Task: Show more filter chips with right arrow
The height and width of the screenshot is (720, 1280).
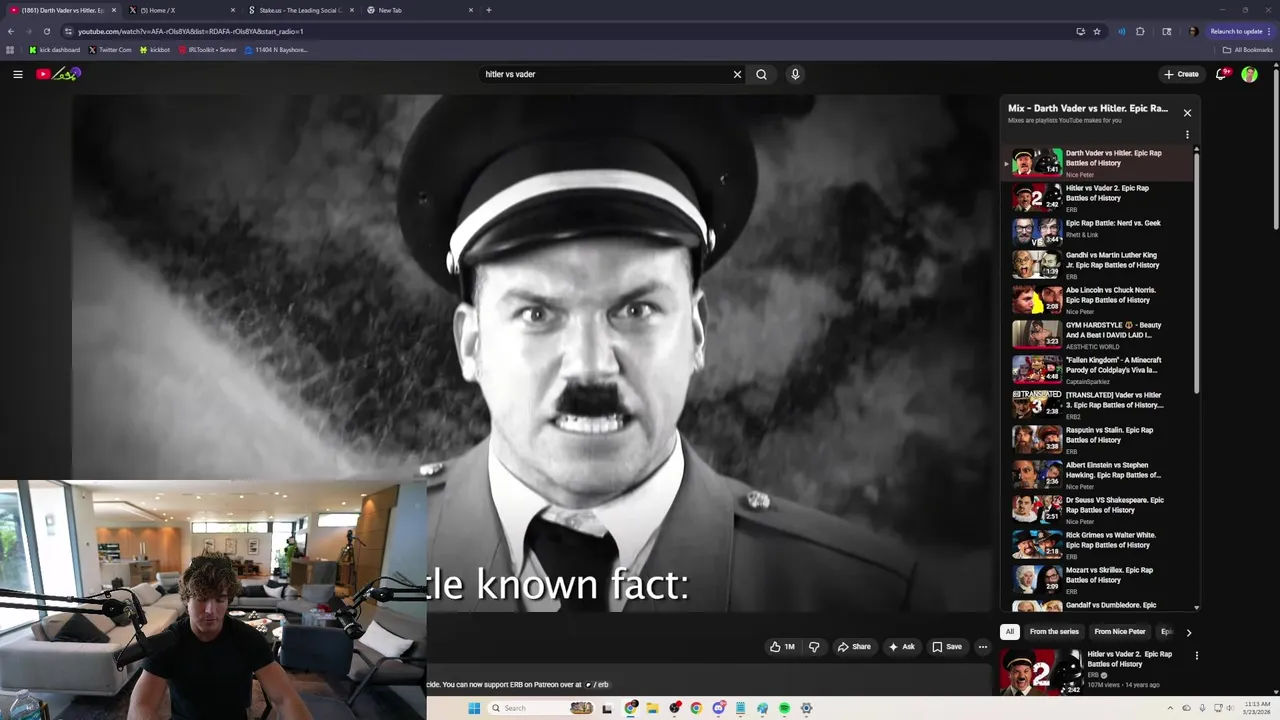Action: 1188,632
